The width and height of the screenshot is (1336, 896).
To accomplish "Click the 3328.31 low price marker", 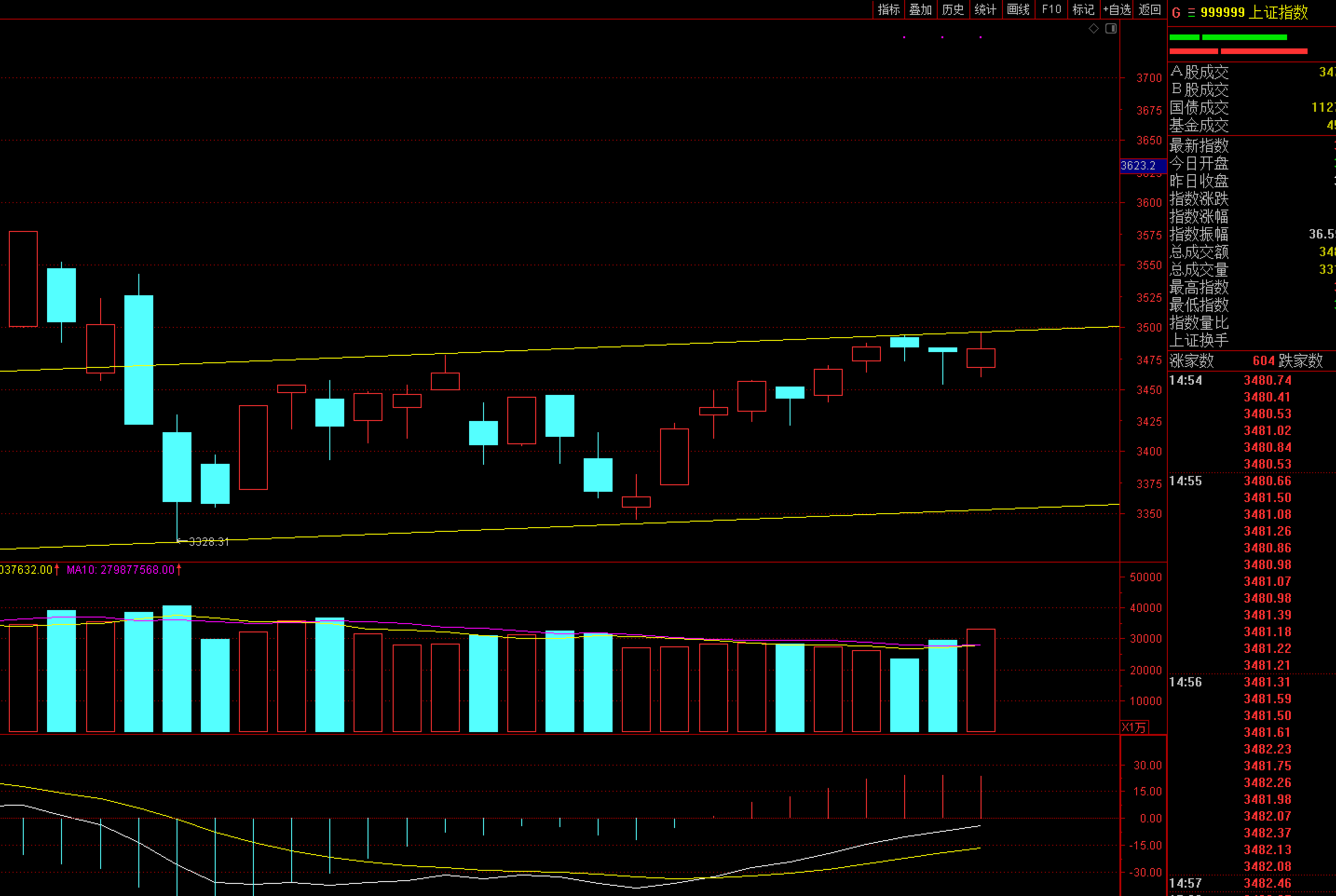I will [x=209, y=542].
